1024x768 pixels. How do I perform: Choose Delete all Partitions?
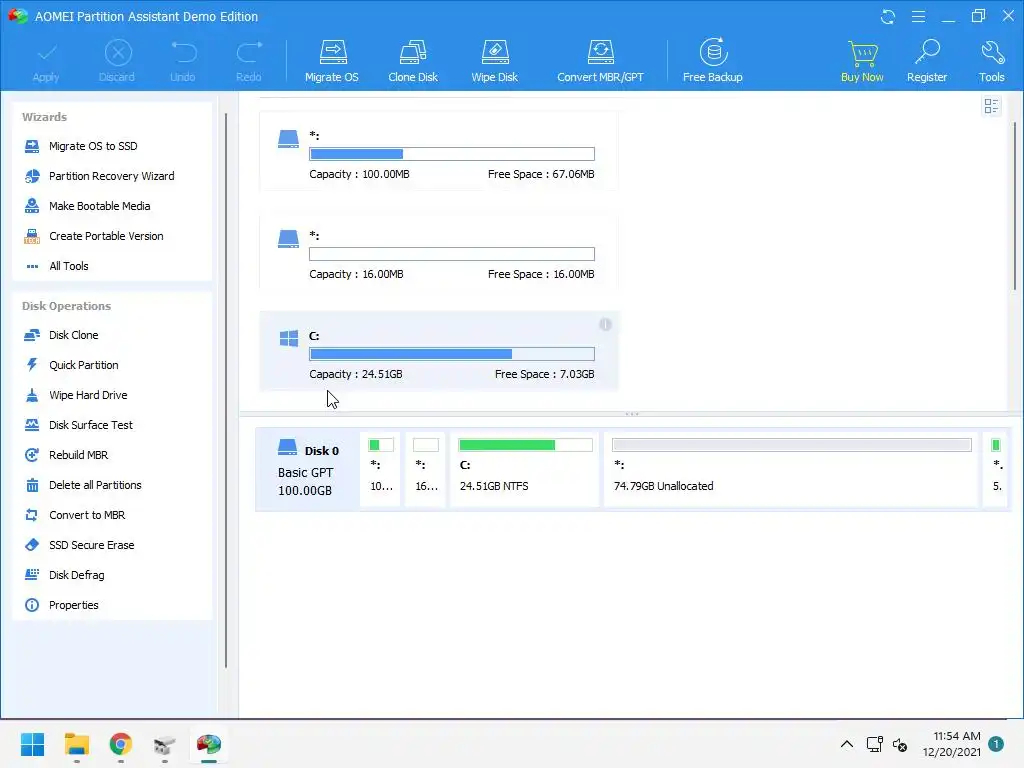95,485
